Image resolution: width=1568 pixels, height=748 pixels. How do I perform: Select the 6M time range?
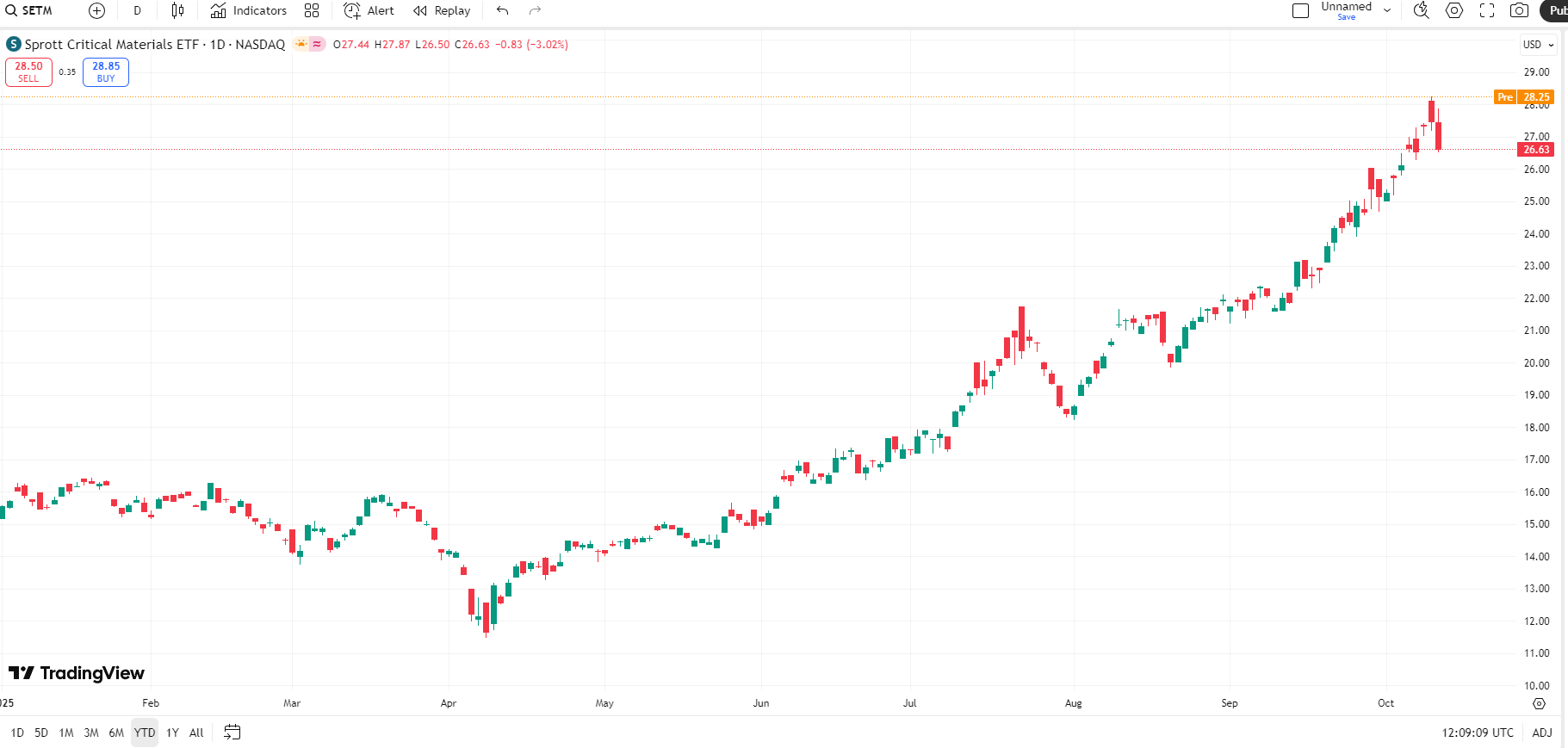(x=116, y=733)
